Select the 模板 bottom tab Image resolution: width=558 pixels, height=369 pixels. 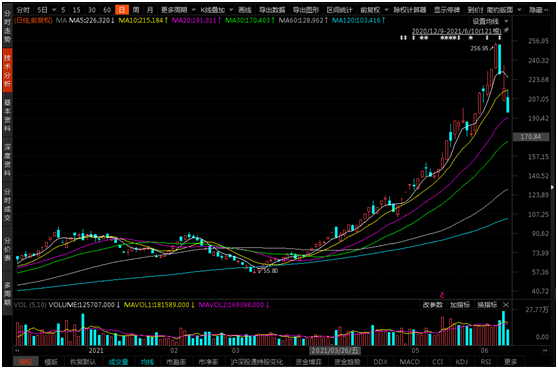51,362
